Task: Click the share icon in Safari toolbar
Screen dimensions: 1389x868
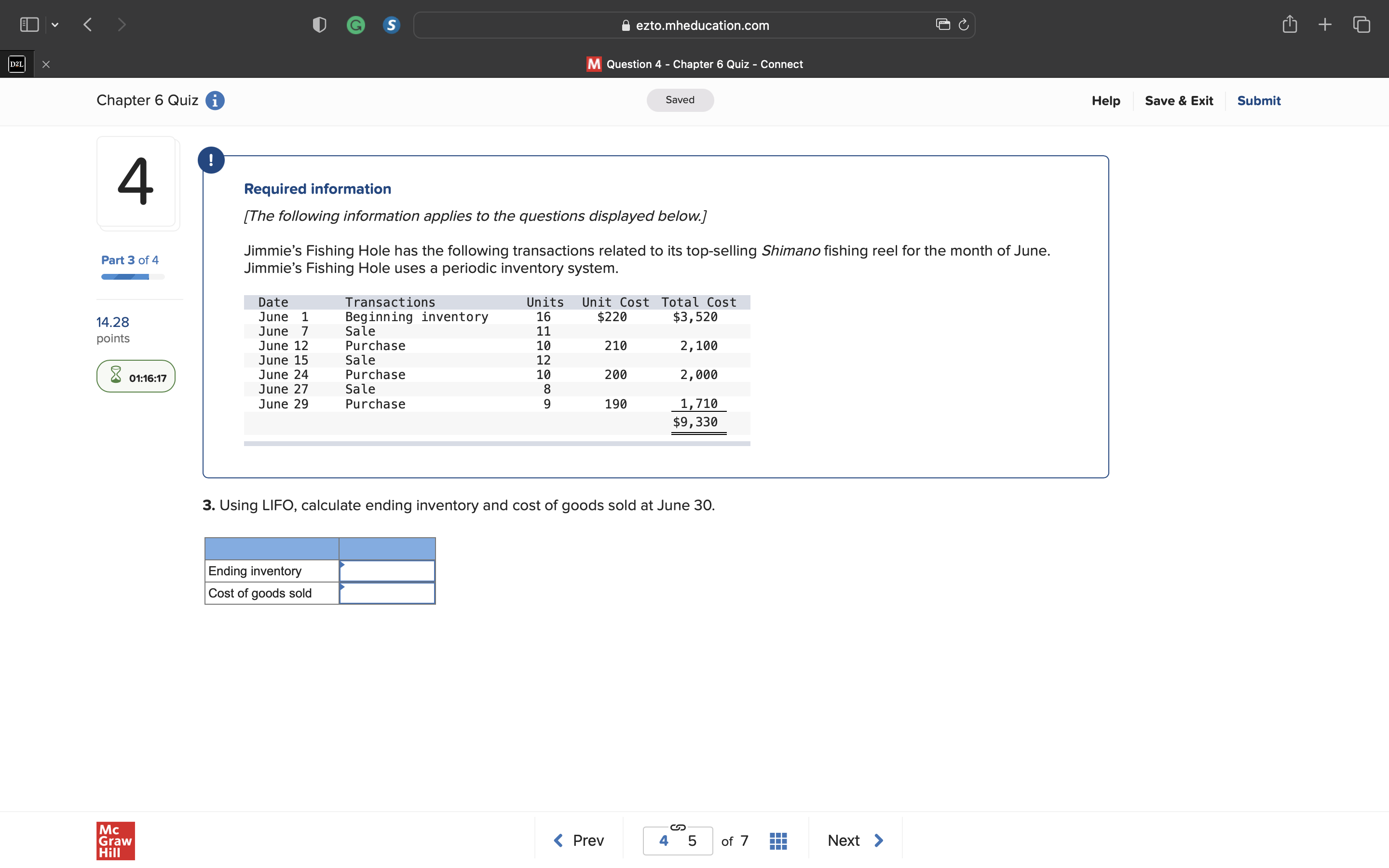Action: [x=1290, y=24]
